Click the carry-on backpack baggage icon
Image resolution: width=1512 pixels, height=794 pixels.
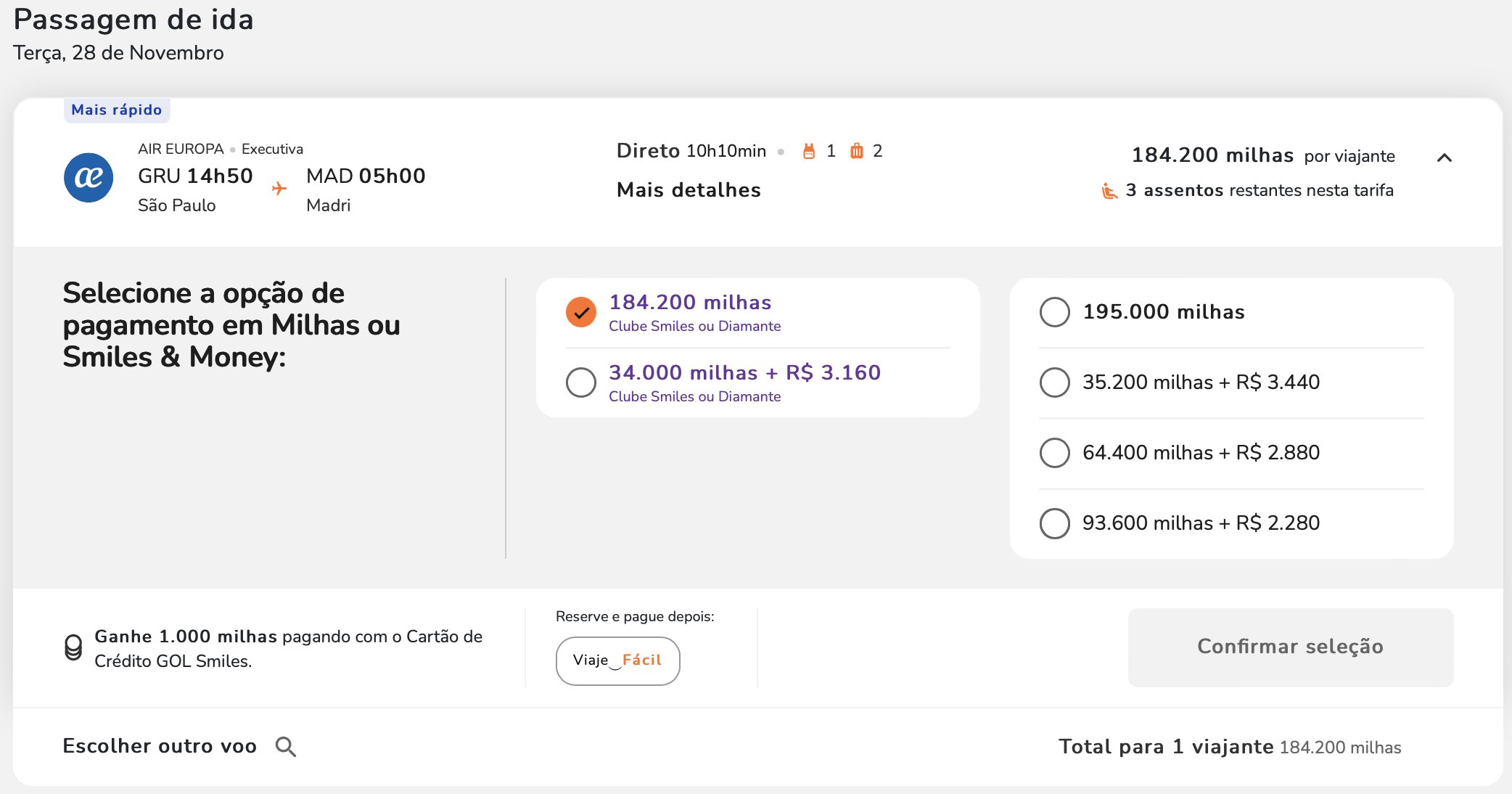point(809,151)
